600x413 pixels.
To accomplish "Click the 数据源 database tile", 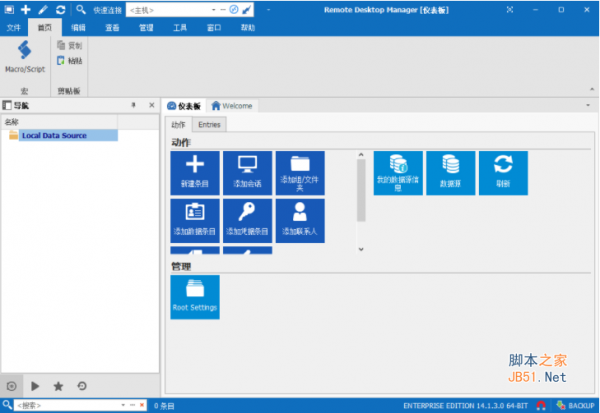I will click(451, 173).
